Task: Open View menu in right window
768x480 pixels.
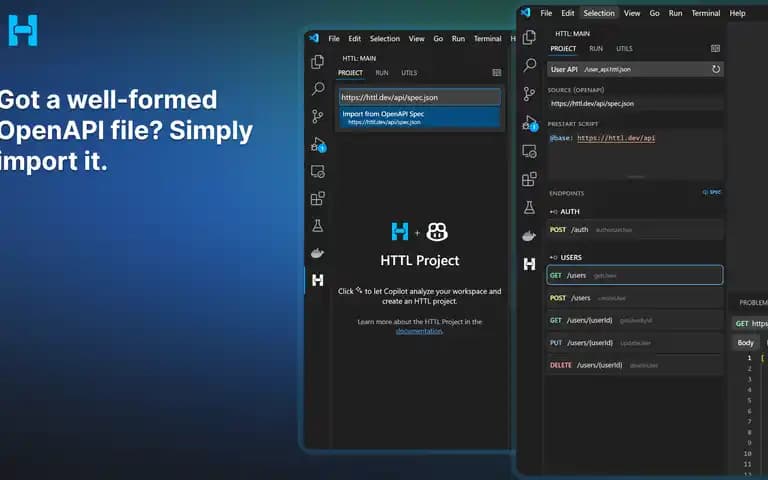Action: pyautogui.click(x=632, y=13)
